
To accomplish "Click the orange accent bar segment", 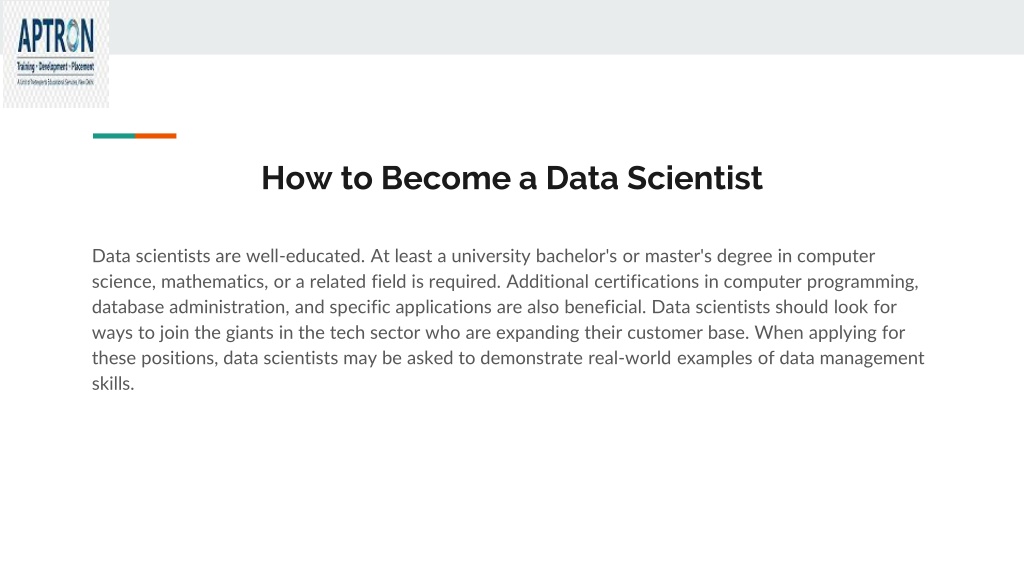I will pos(155,136).
